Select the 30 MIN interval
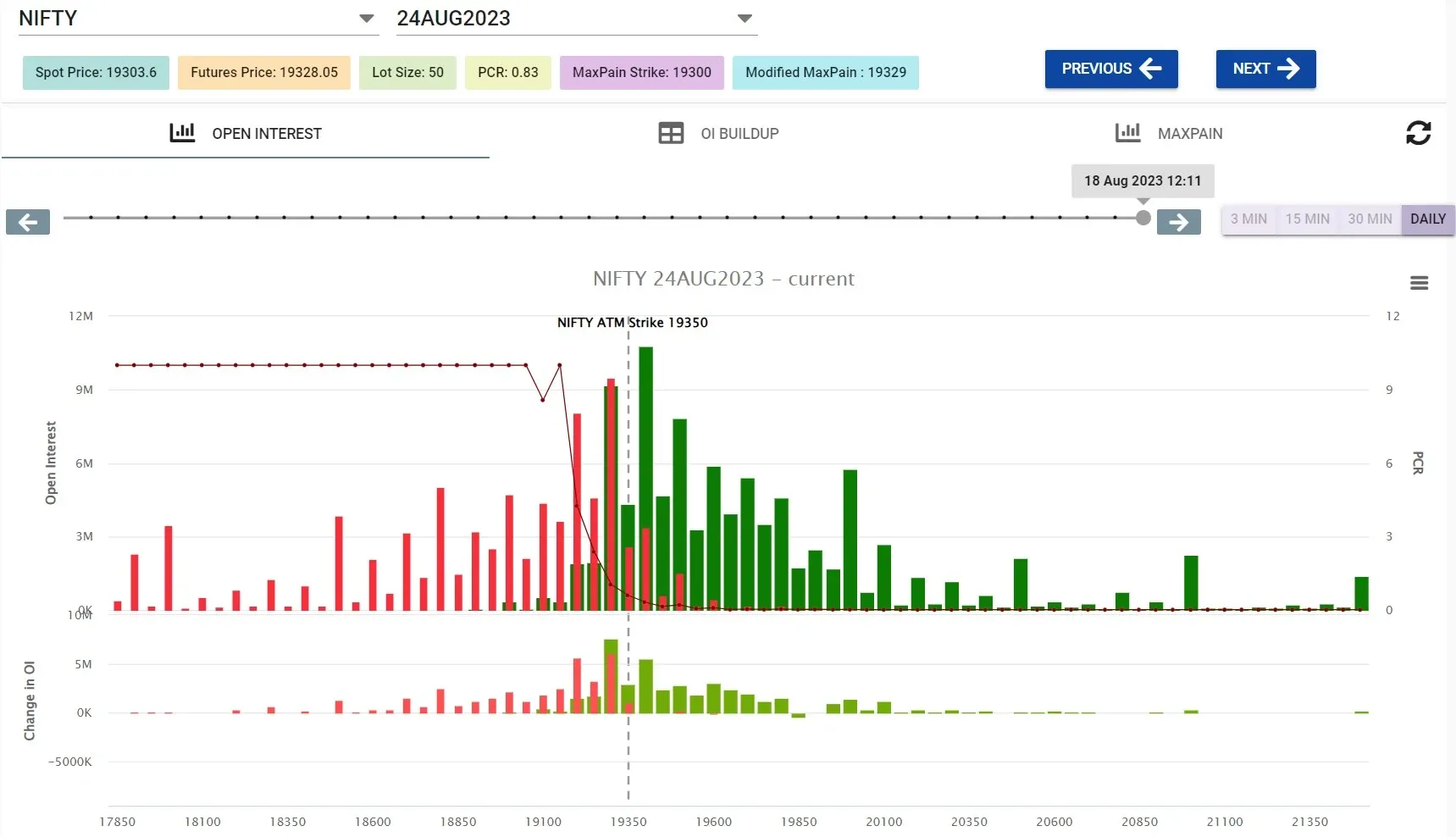 click(x=1370, y=219)
